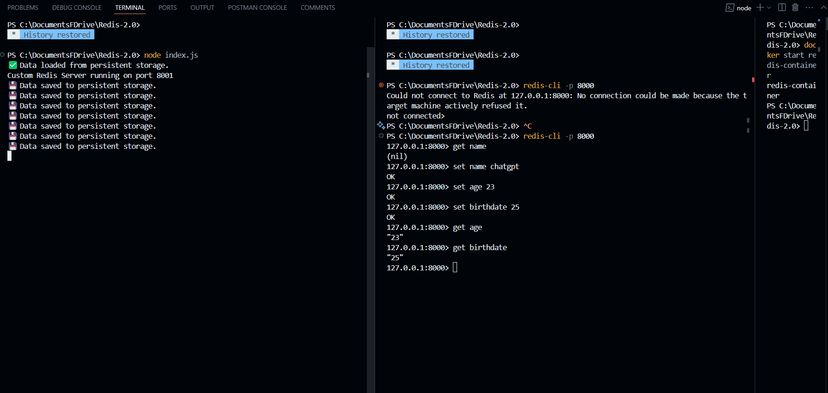828x393 pixels.
Task: Click the 'node' terminal name label
Action: pyautogui.click(x=744, y=8)
